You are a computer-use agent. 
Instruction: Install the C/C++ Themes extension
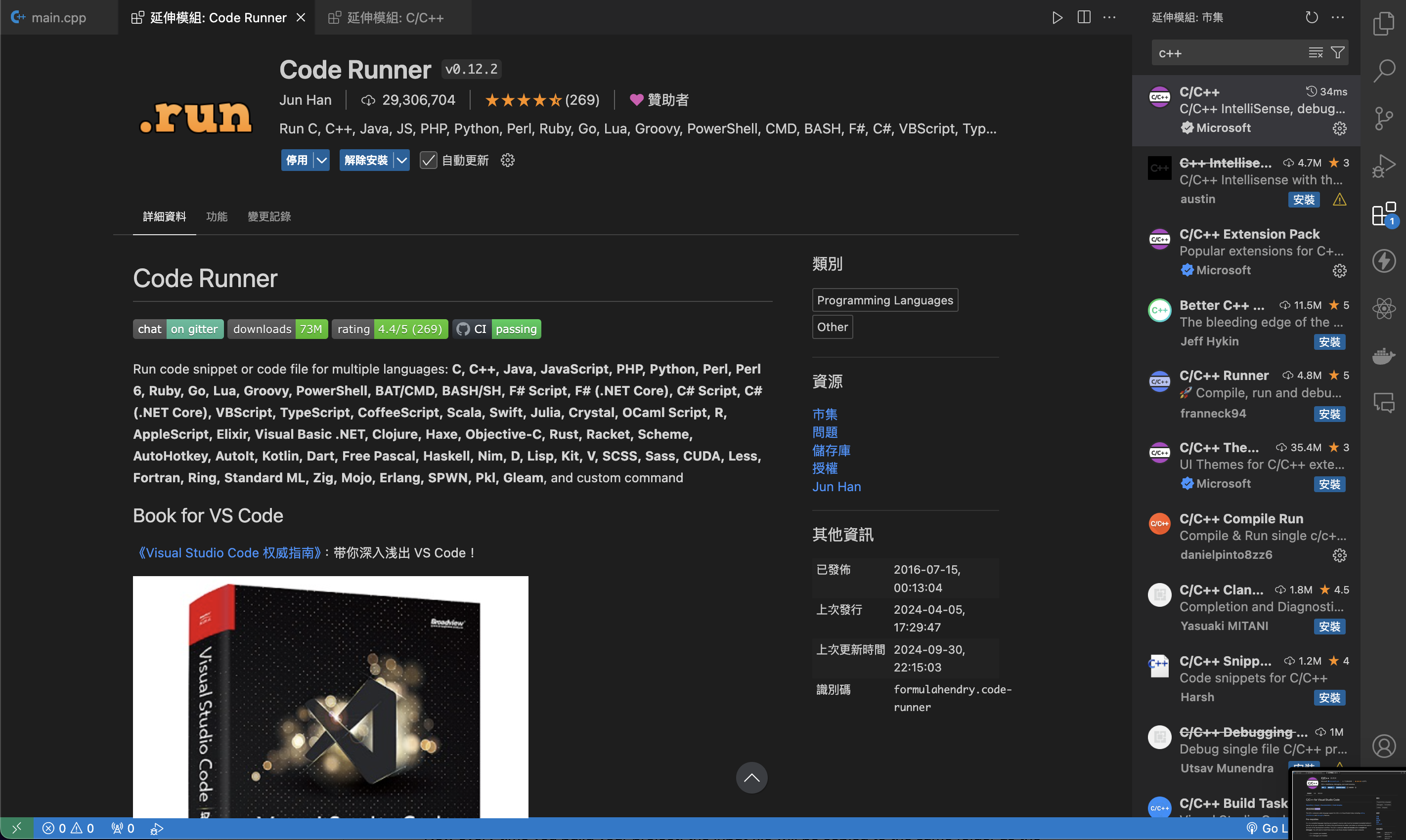tap(1329, 484)
